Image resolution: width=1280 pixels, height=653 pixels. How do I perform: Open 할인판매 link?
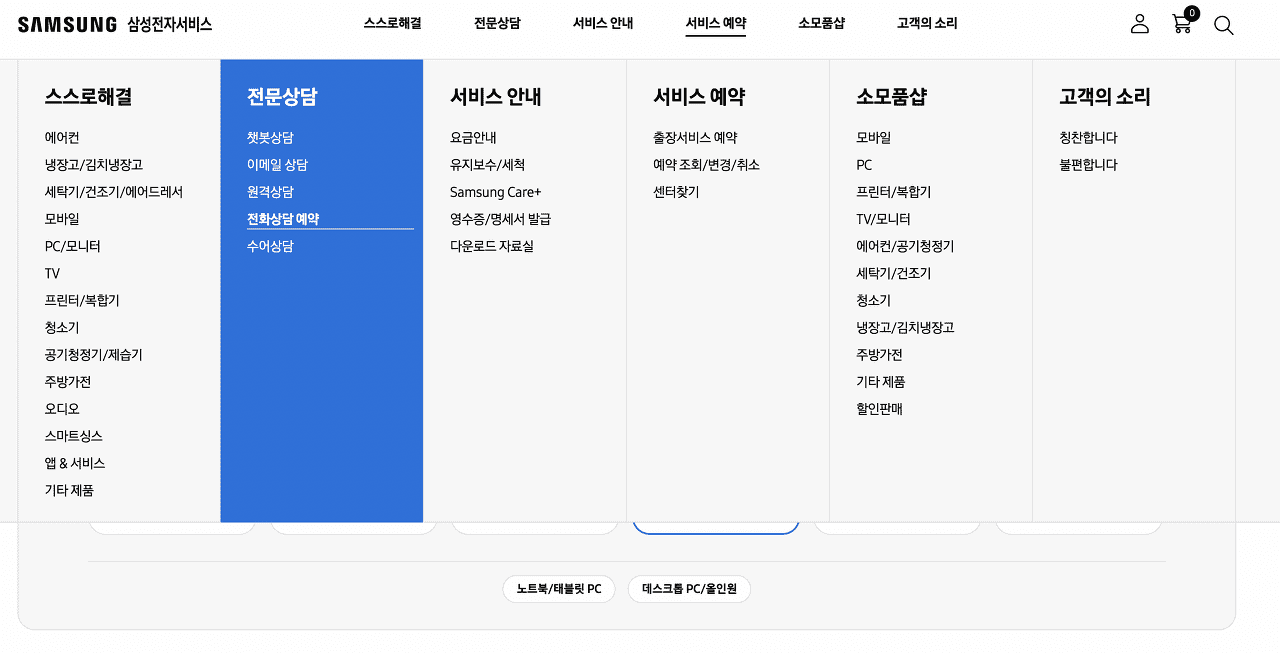[880, 408]
